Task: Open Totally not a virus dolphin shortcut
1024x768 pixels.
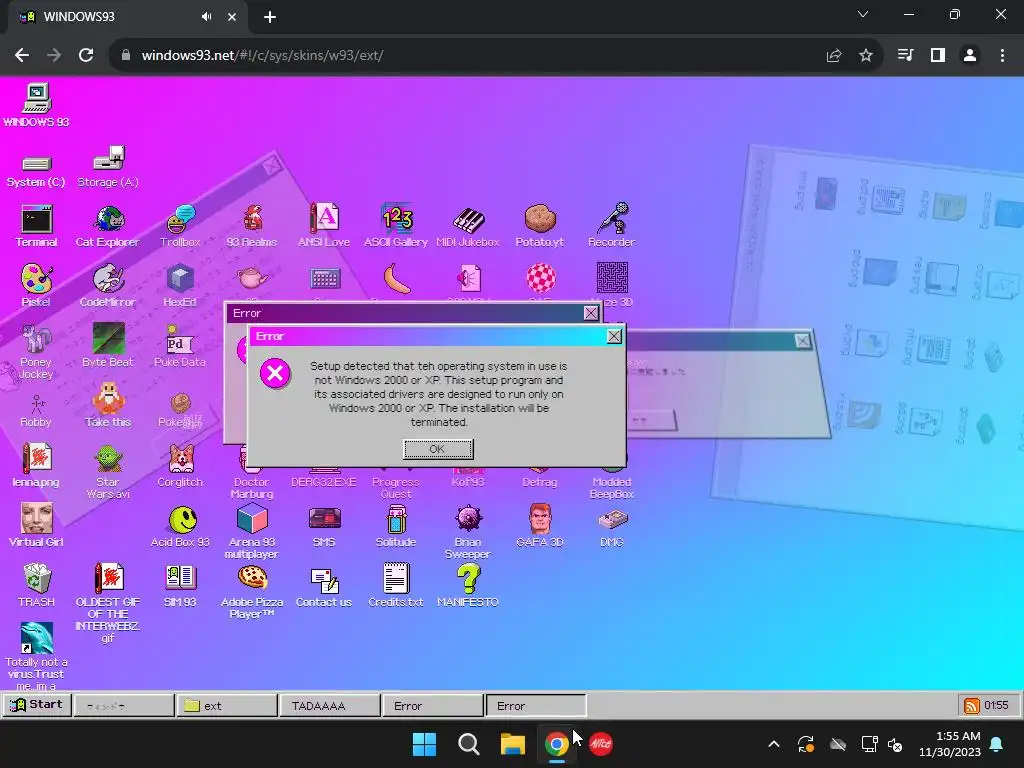Action: click(x=37, y=638)
